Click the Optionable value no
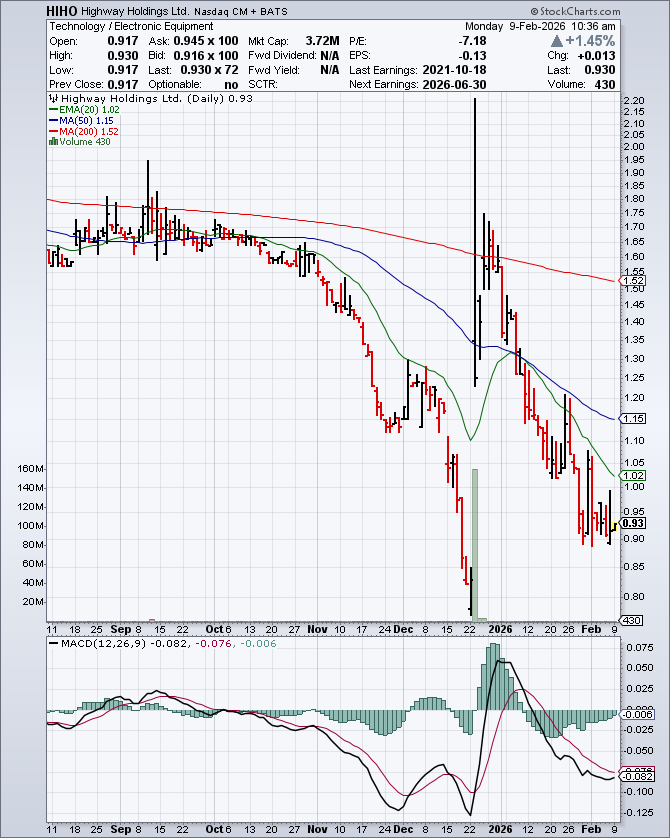This screenshot has width=670, height=838. tap(231, 84)
